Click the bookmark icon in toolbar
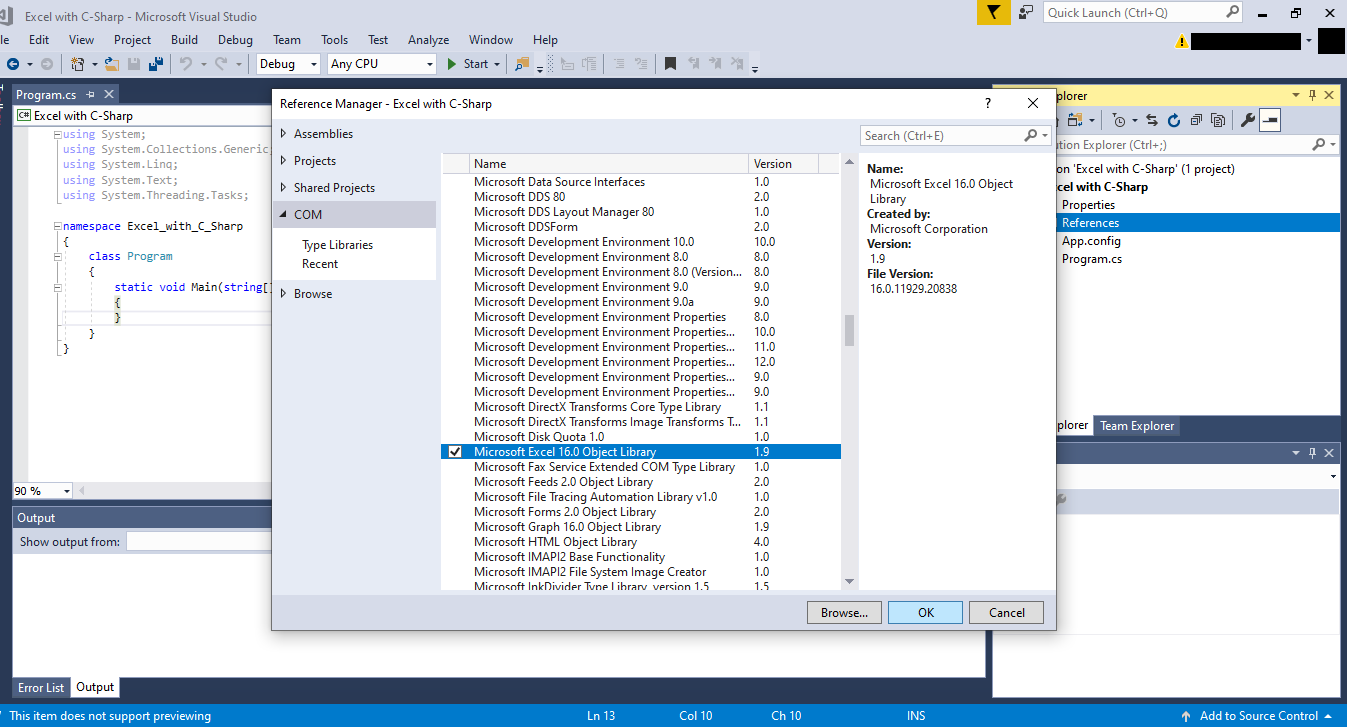 (x=670, y=64)
